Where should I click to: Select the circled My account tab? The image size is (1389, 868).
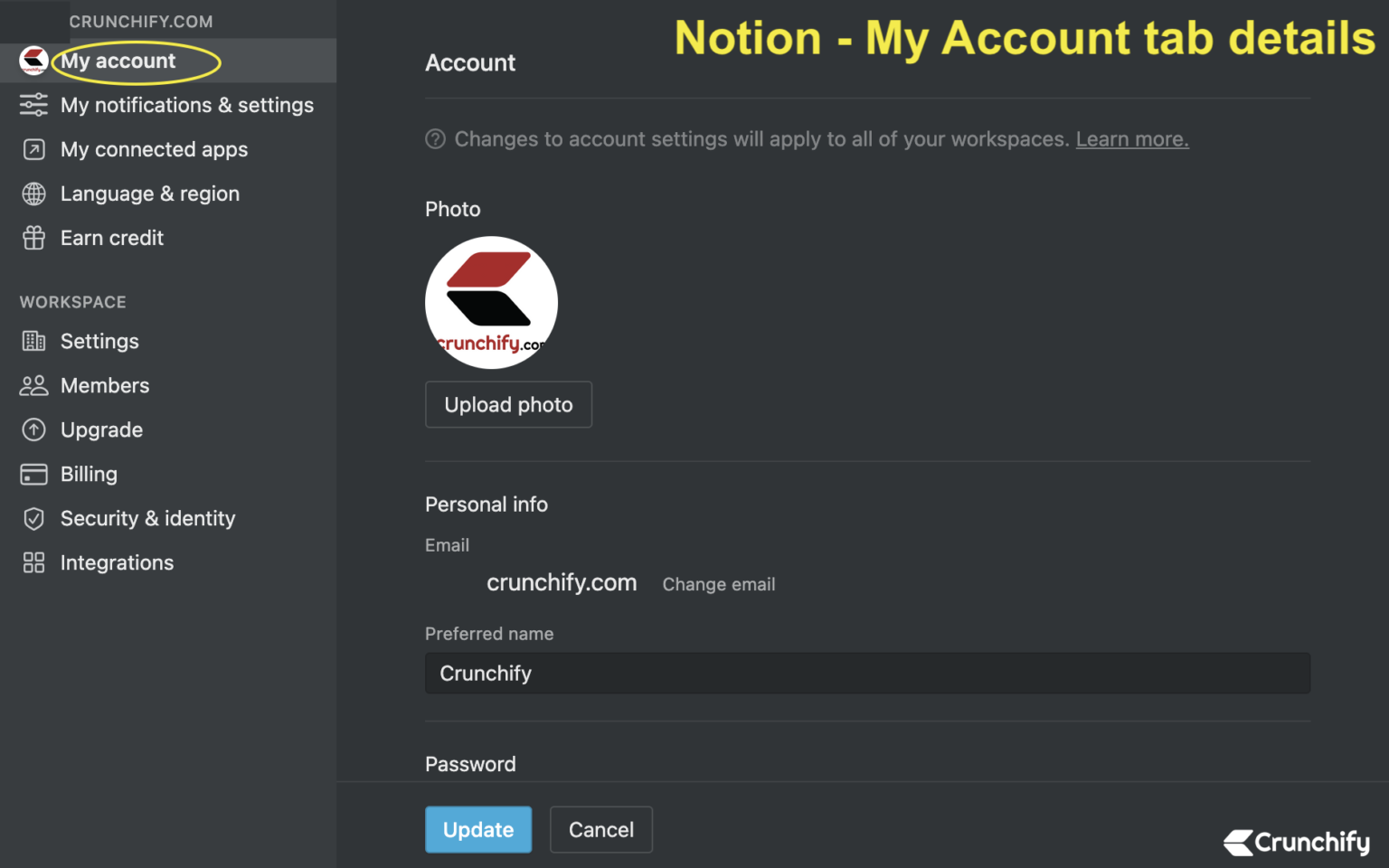point(118,61)
